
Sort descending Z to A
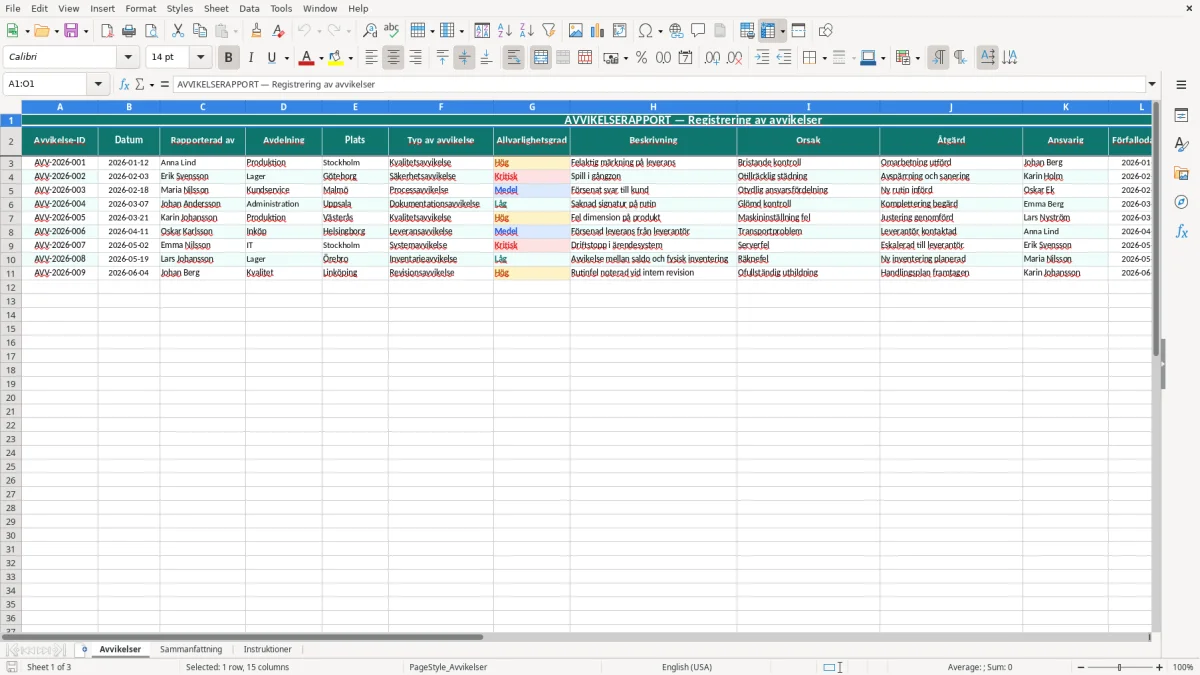pyautogui.click(x=527, y=31)
